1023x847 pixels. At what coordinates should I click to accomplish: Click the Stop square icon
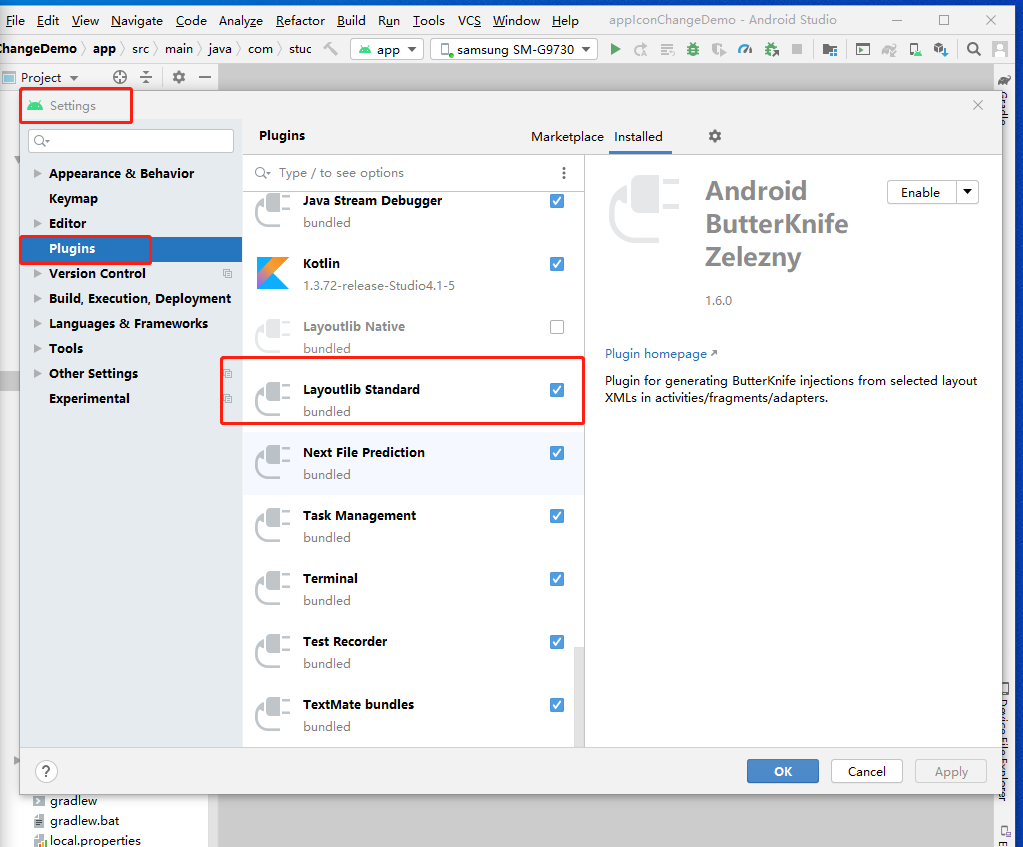tap(797, 49)
